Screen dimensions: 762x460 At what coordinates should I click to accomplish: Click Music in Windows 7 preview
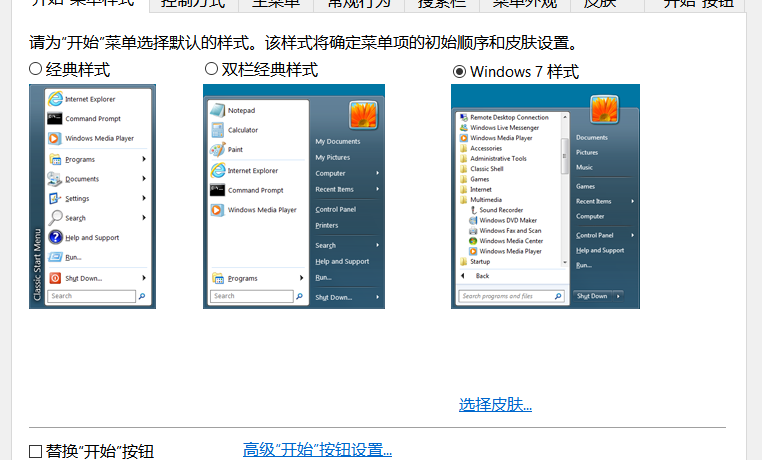584,167
